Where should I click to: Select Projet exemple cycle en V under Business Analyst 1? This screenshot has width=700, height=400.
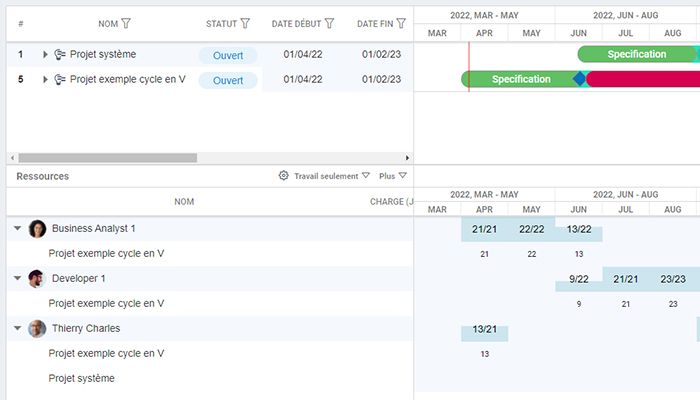(x=106, y=253)
